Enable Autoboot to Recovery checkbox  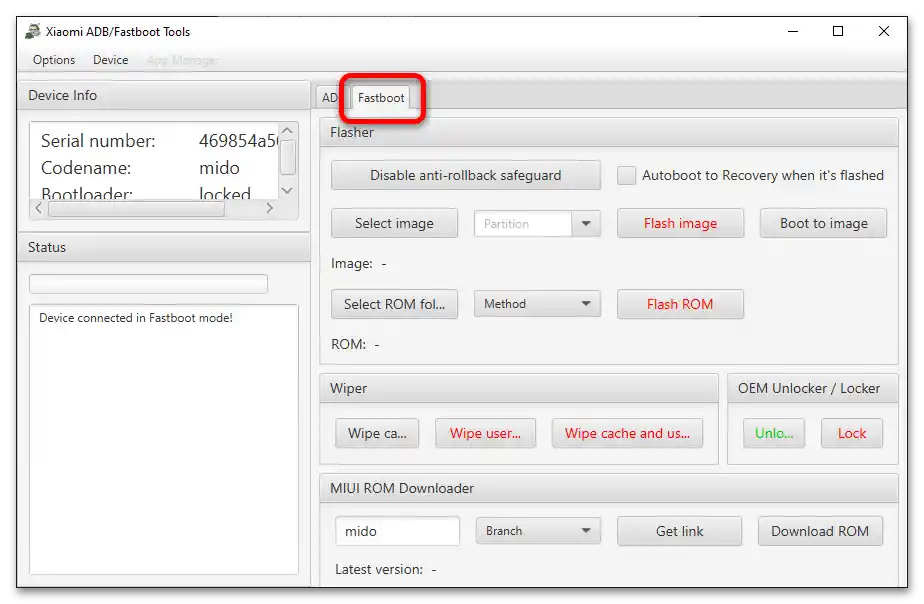[626, 175]
